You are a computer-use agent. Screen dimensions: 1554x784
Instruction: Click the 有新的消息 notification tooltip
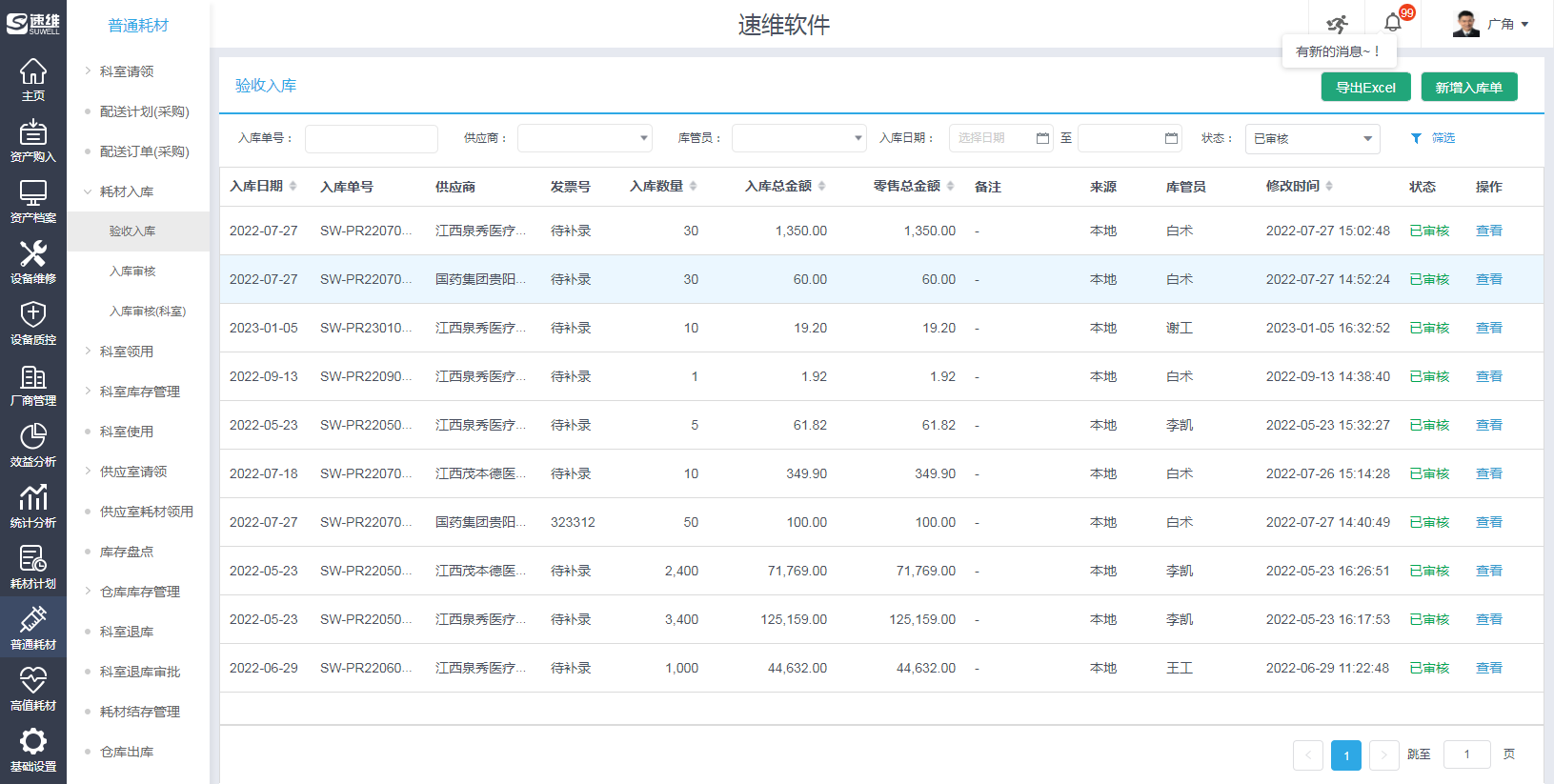tap(1338, 51)
